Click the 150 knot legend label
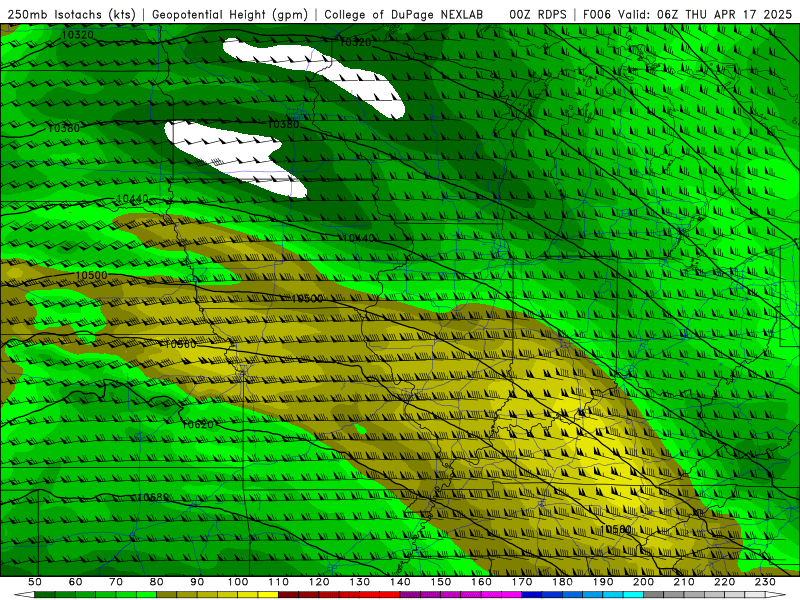The width and height of the screenshot is (800, 600). 441,582
